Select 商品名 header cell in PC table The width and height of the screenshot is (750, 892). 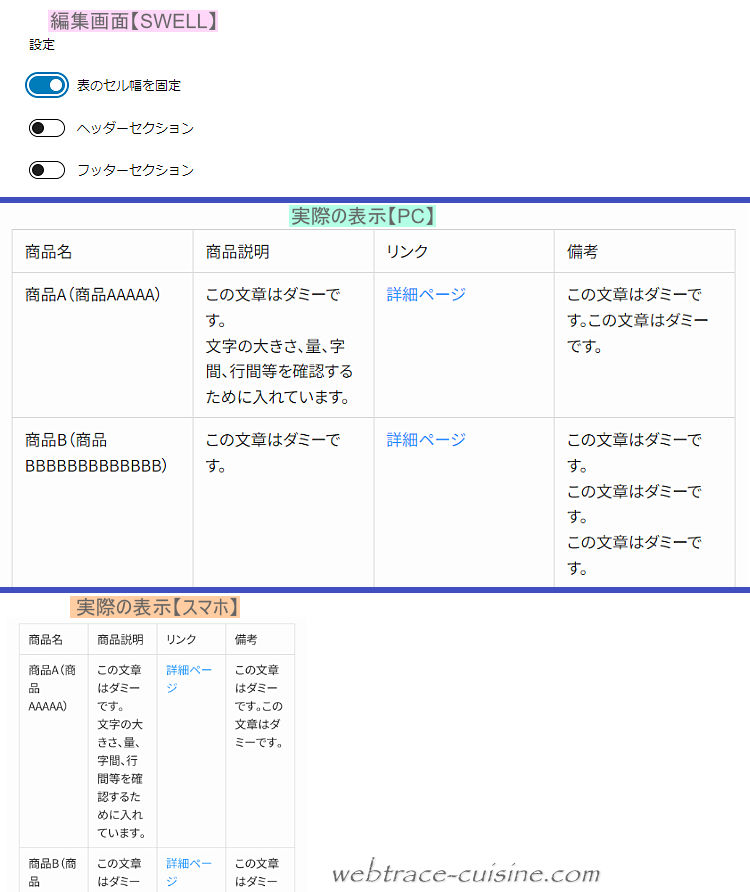click(x=102, y=251)
